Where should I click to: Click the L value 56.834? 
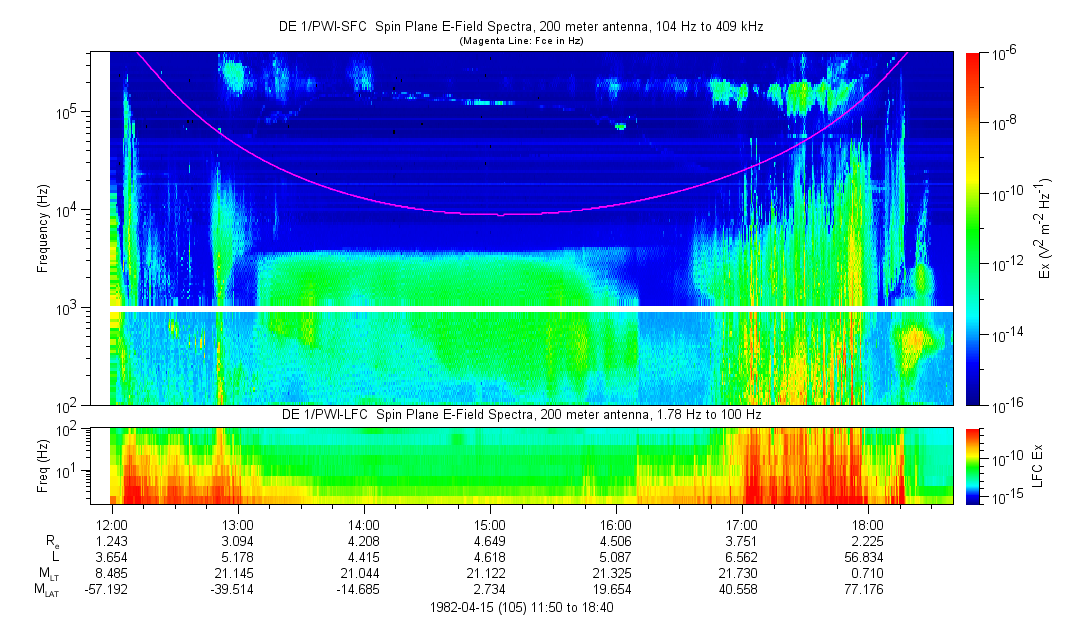867,557
